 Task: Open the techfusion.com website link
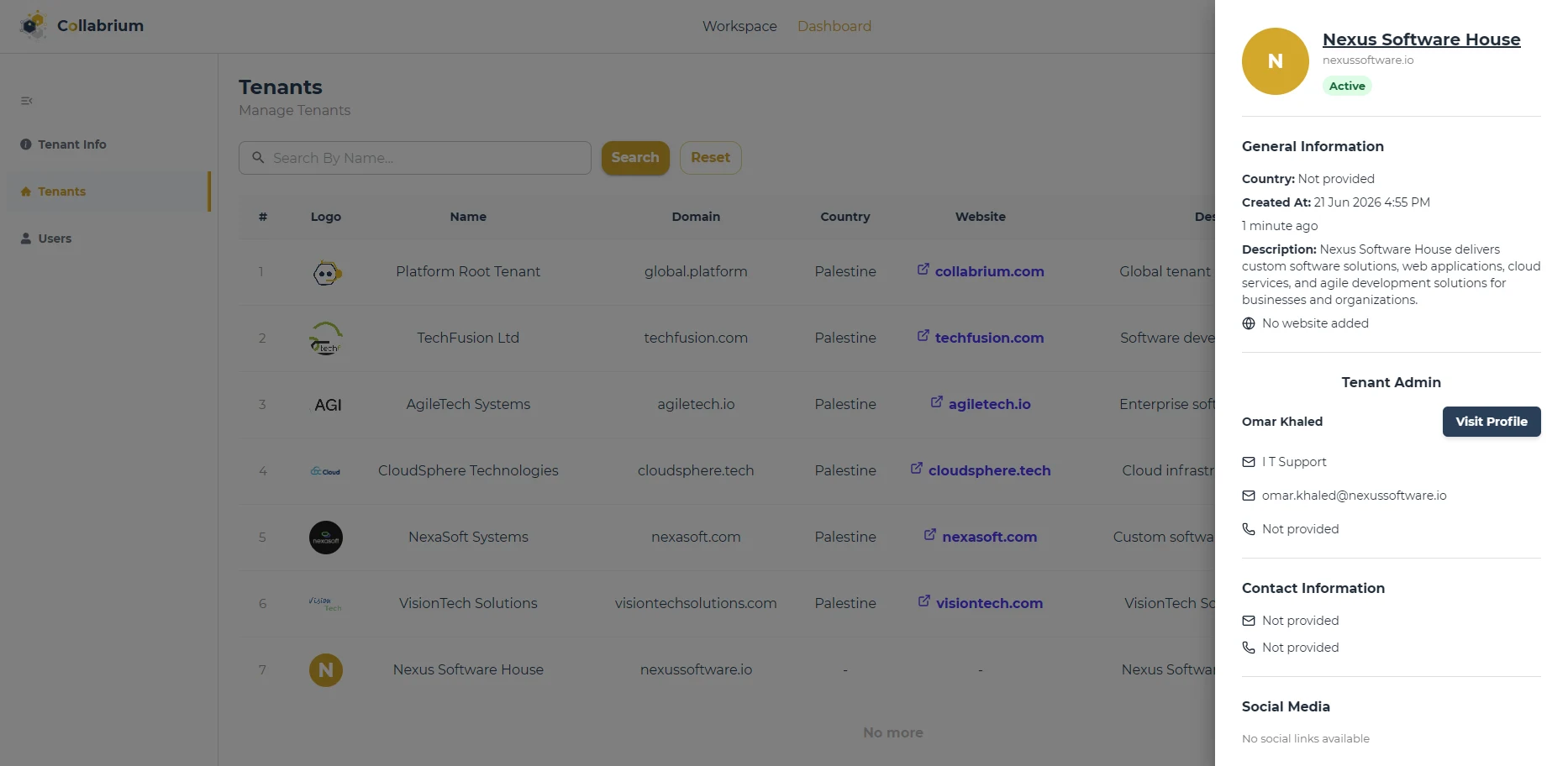pos(981,338)
